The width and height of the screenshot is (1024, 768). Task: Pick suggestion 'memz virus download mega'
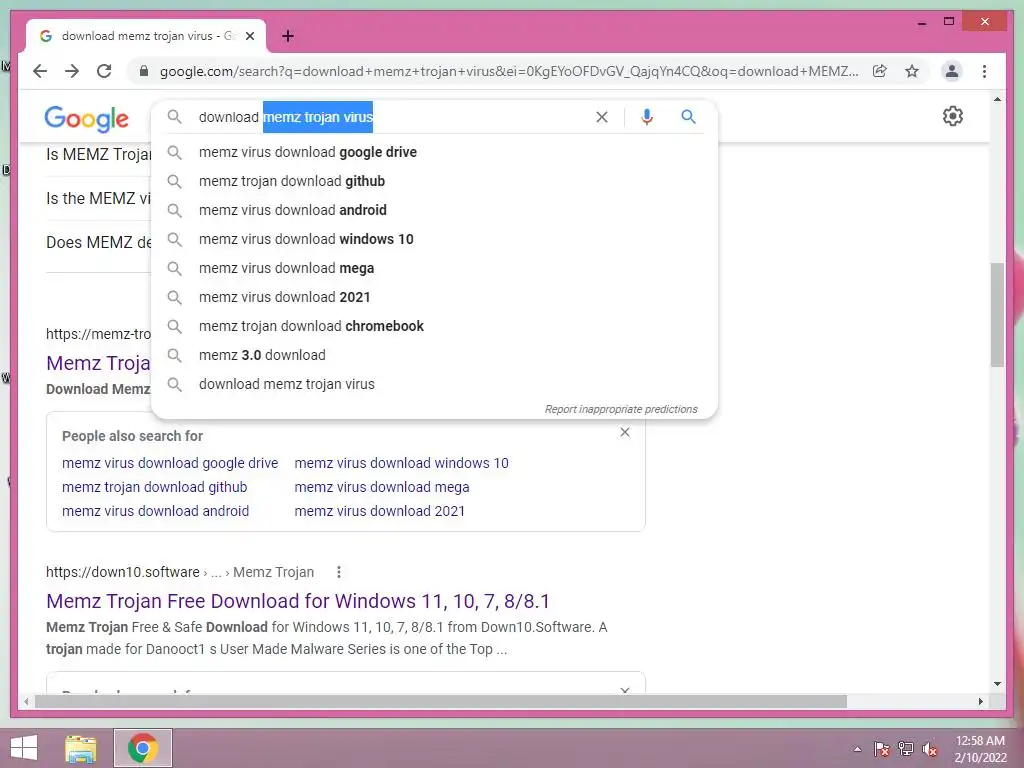pyautogui.click(x=434, y=268)
